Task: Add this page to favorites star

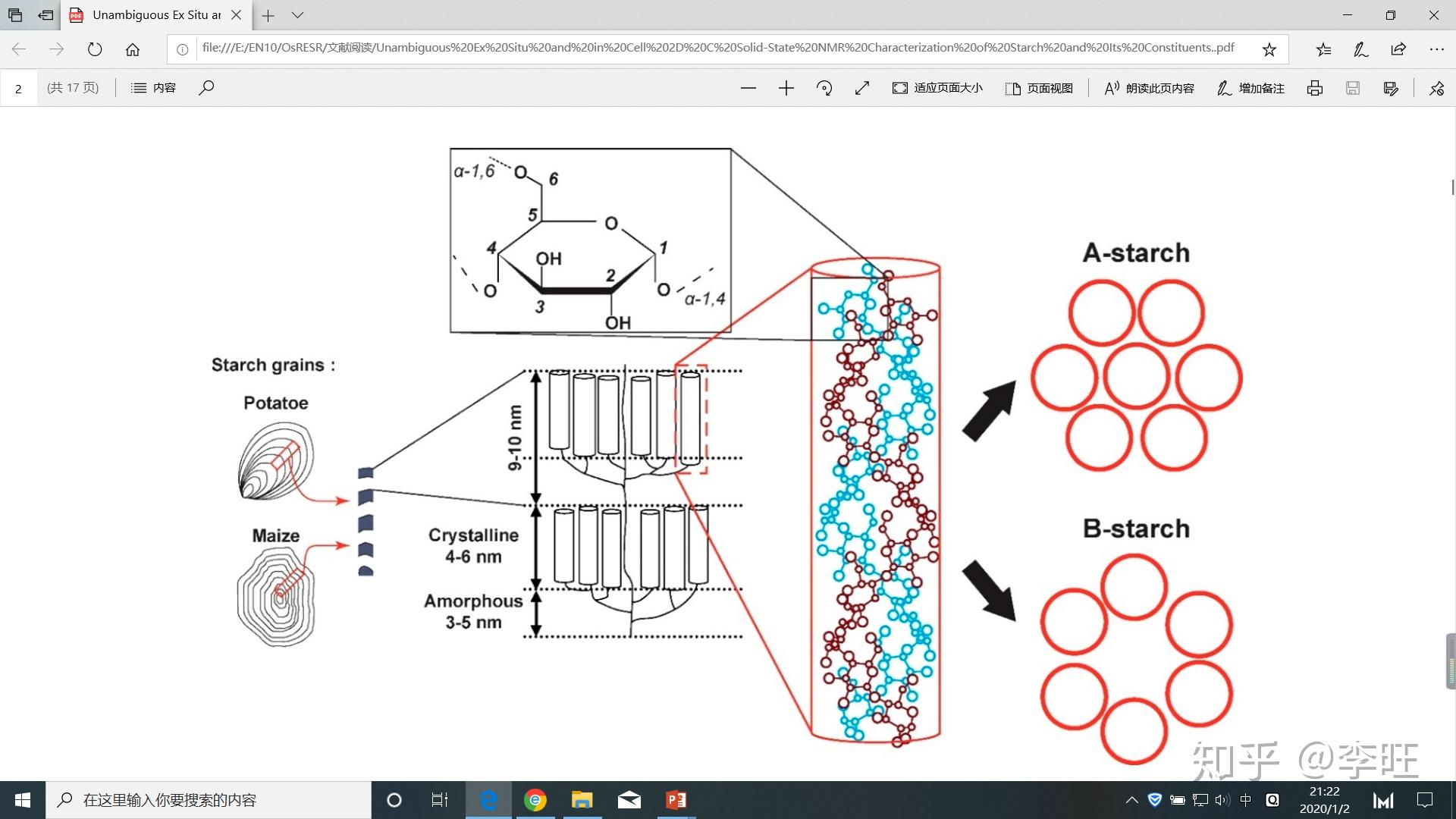Action: (1269, 49)
